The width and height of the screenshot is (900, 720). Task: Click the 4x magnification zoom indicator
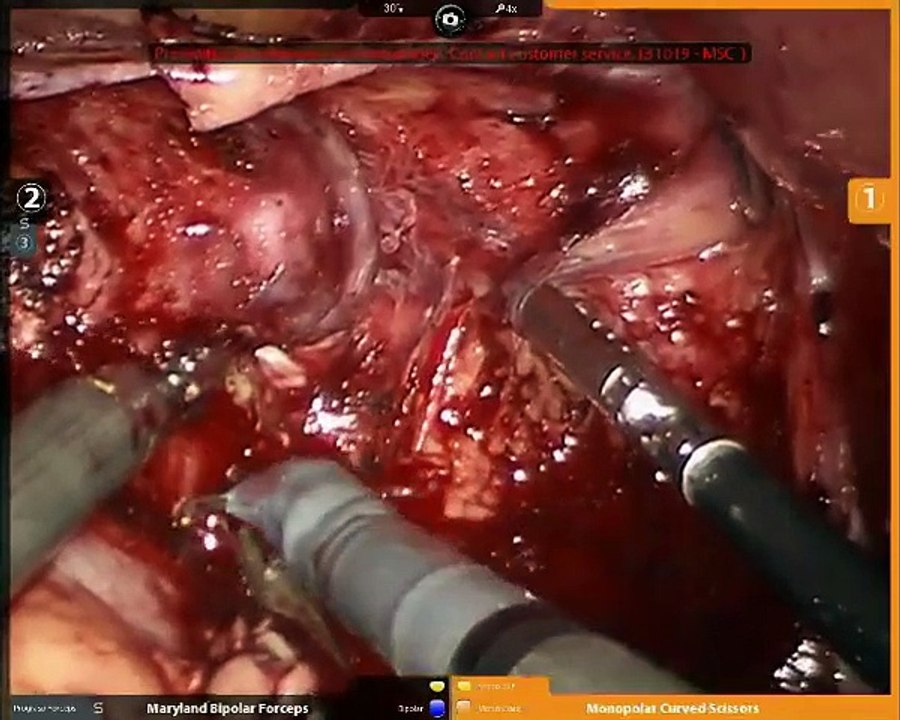pos(506,8)
